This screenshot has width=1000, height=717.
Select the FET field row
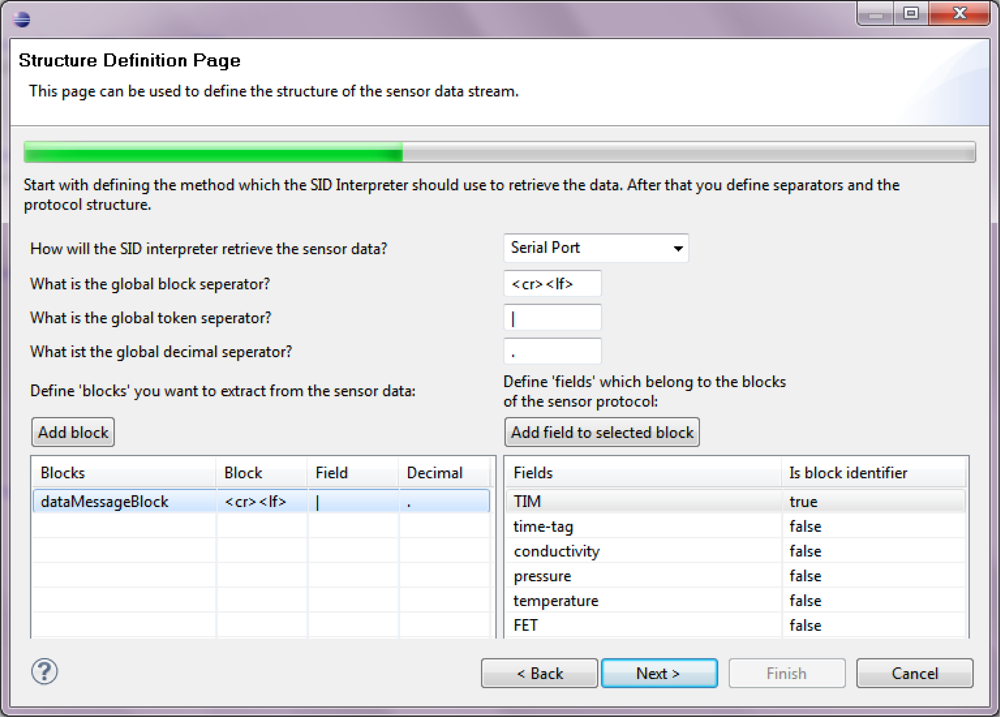click(x=736, y=625)
